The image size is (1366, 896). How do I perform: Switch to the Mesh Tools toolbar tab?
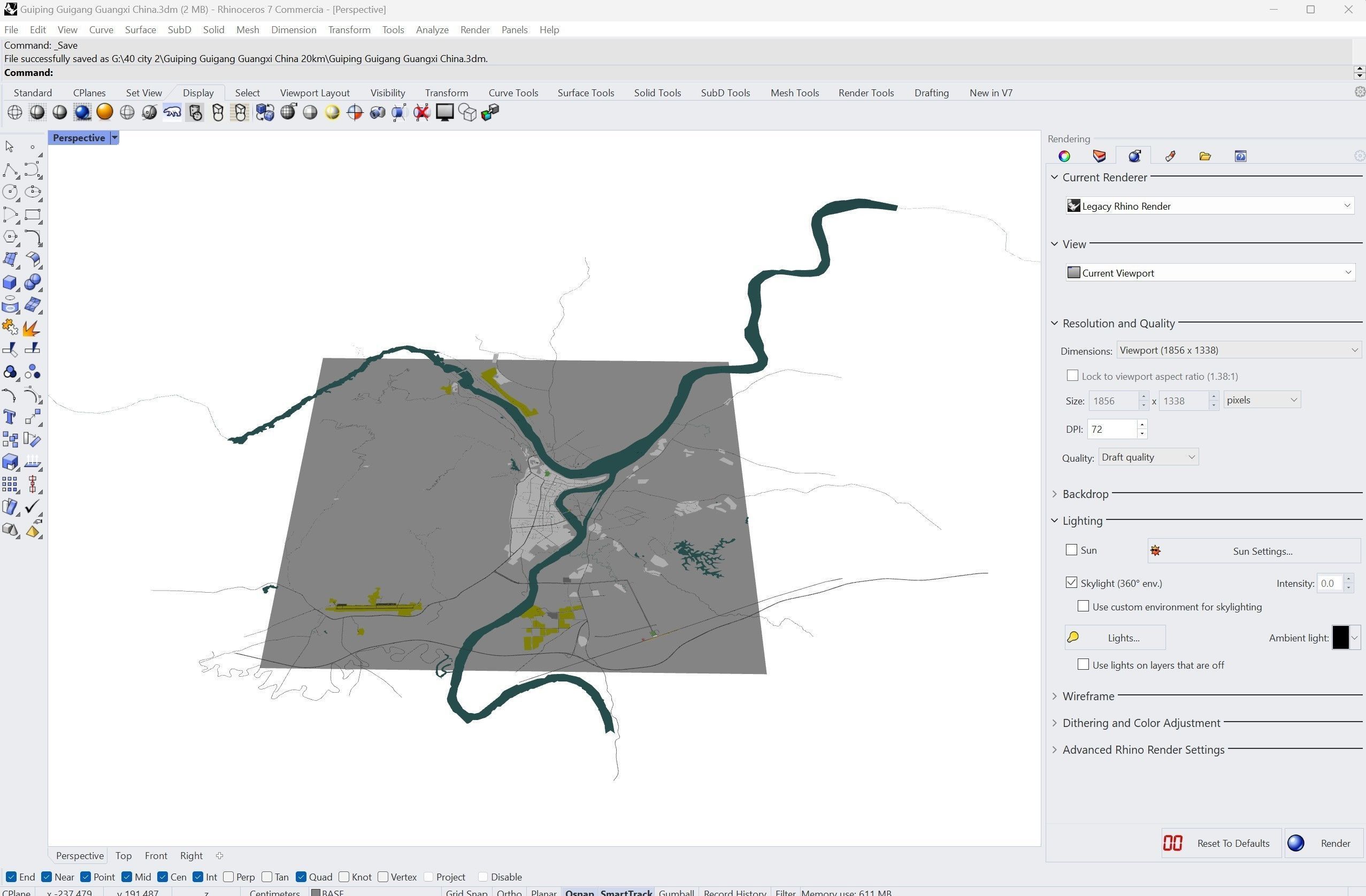[x=794, y=93]
